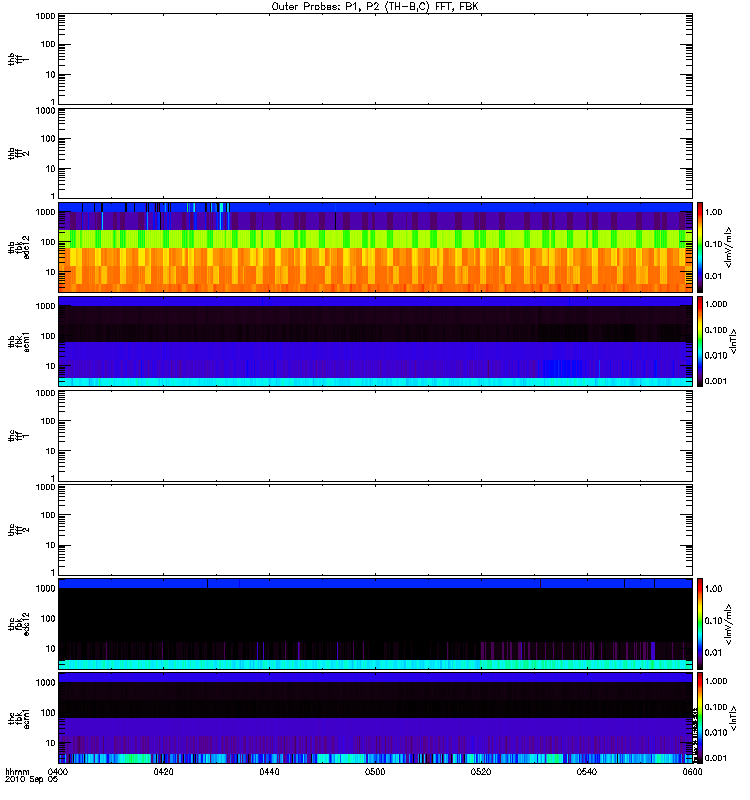Click the thb fff 1 y-axis title
The image size is (750, 800).
coord(19,59)
